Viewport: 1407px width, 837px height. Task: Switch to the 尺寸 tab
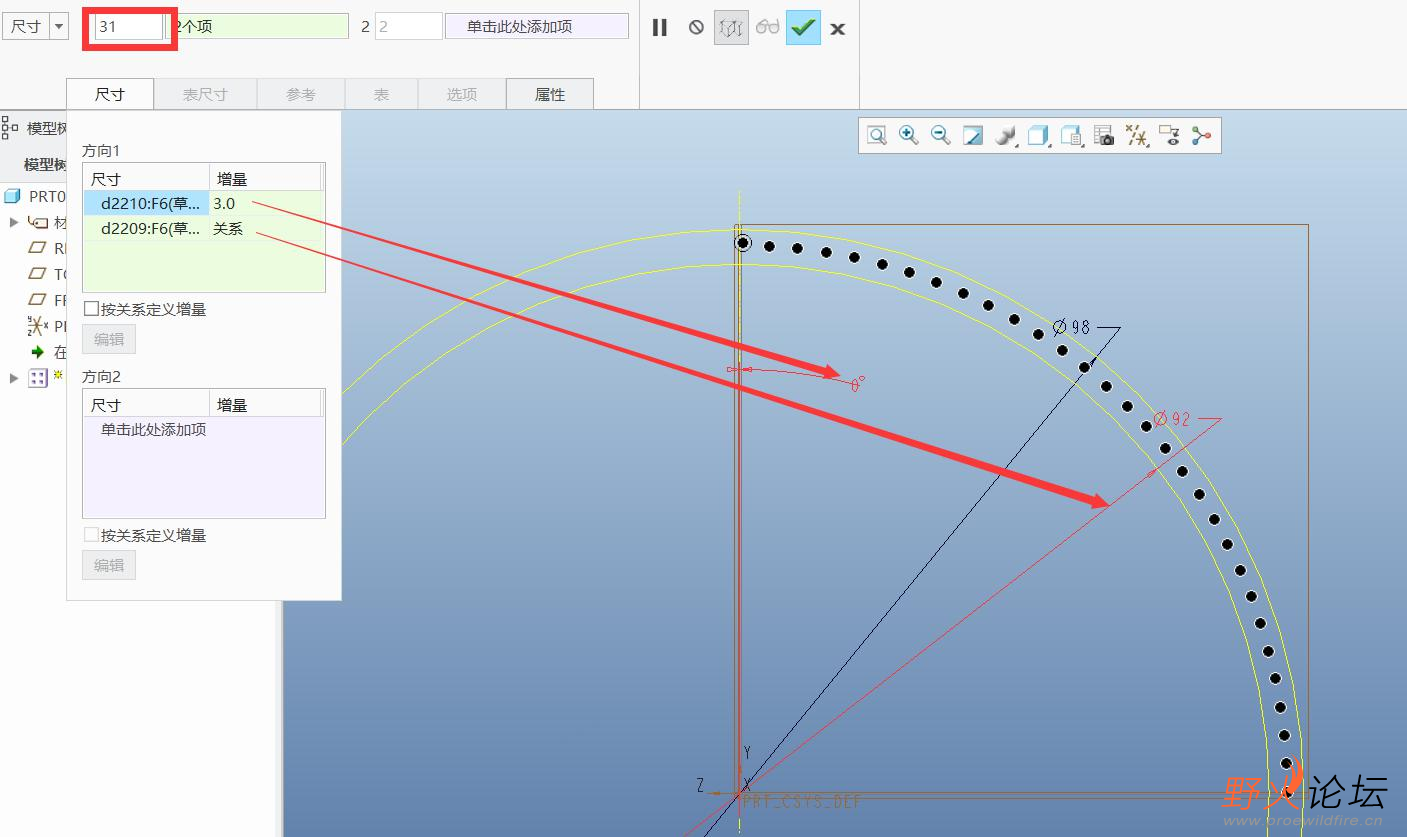click(110, 94)
